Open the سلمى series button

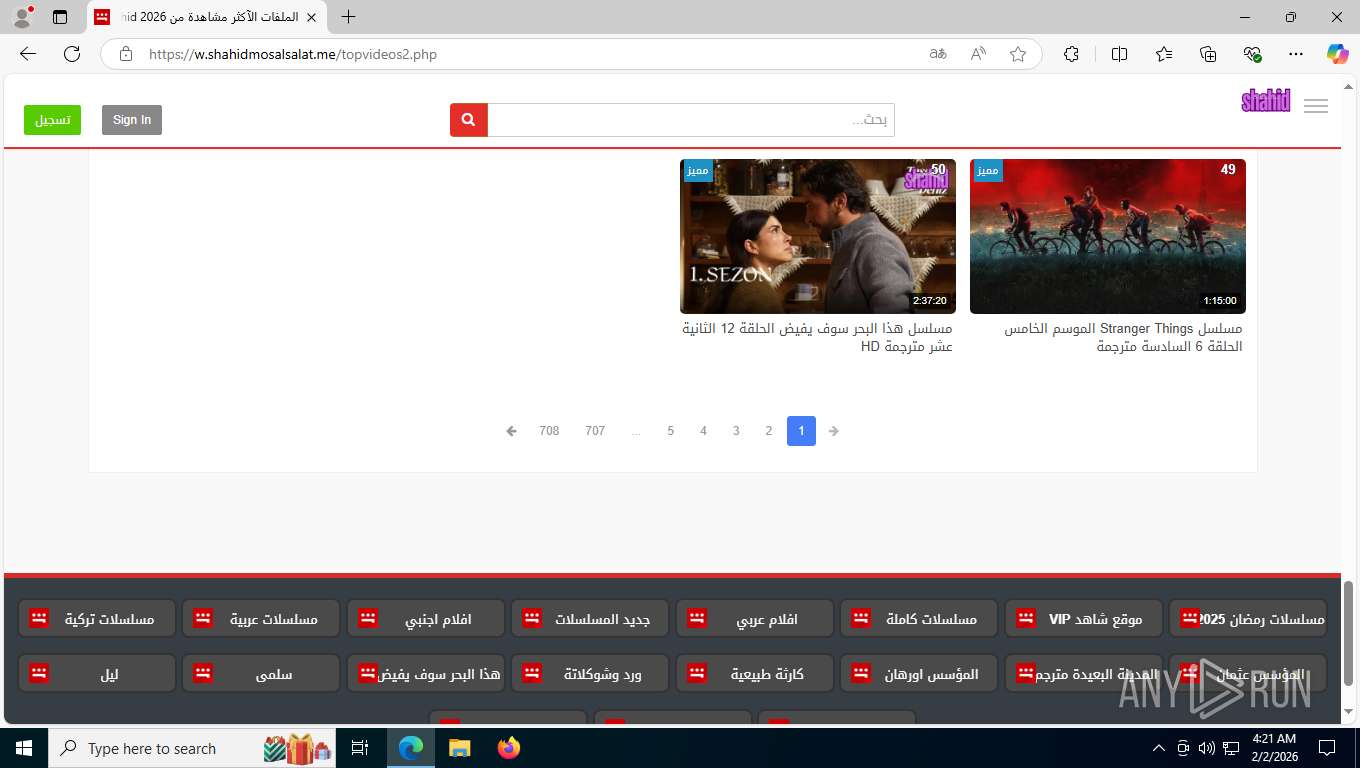(261, 673)
